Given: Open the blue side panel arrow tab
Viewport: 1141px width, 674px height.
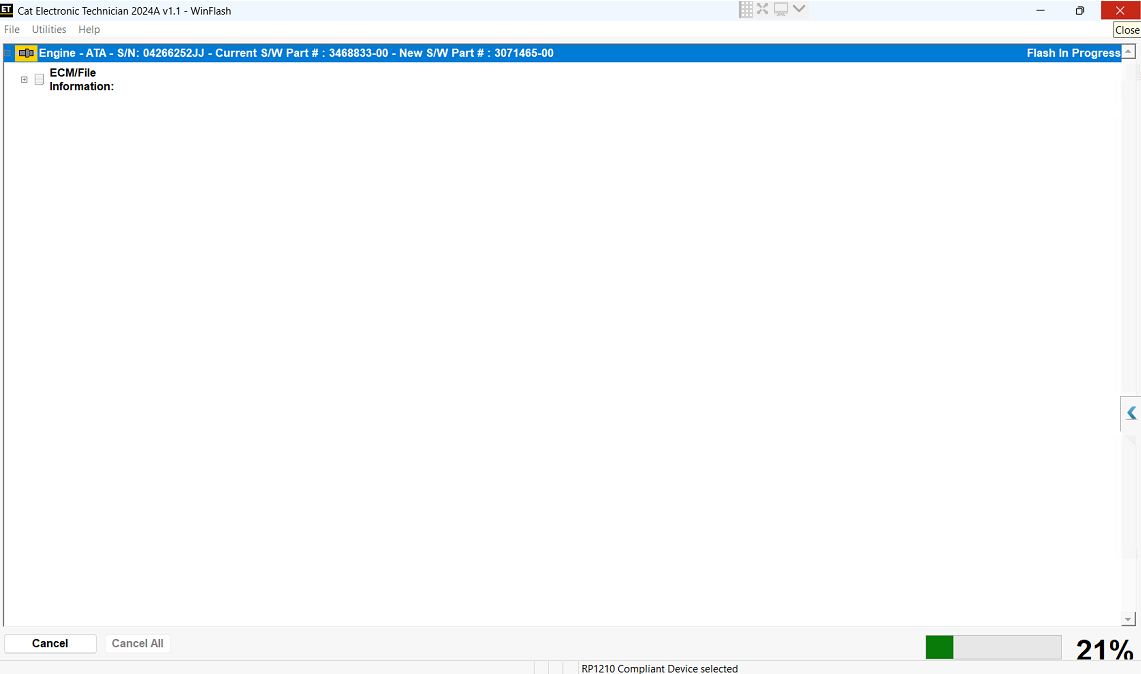Looking at the screenshot, I should pyautogui.click(x=1131, y=413).
